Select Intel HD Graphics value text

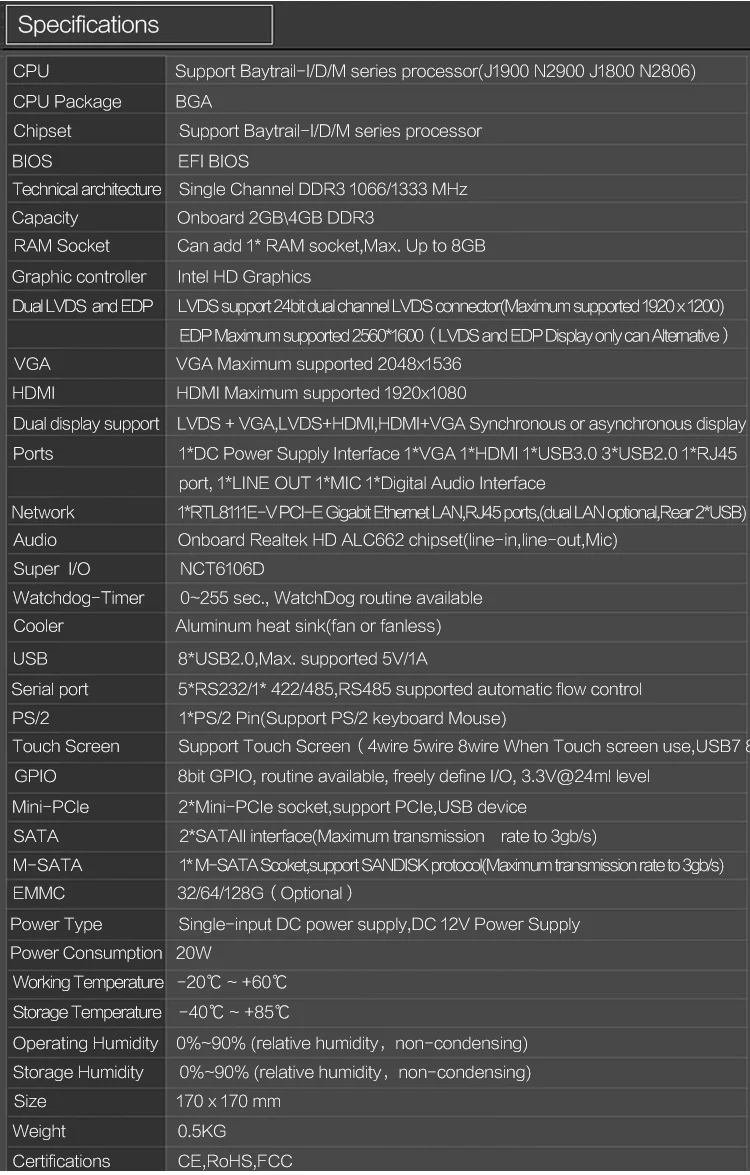pos(244,277)
